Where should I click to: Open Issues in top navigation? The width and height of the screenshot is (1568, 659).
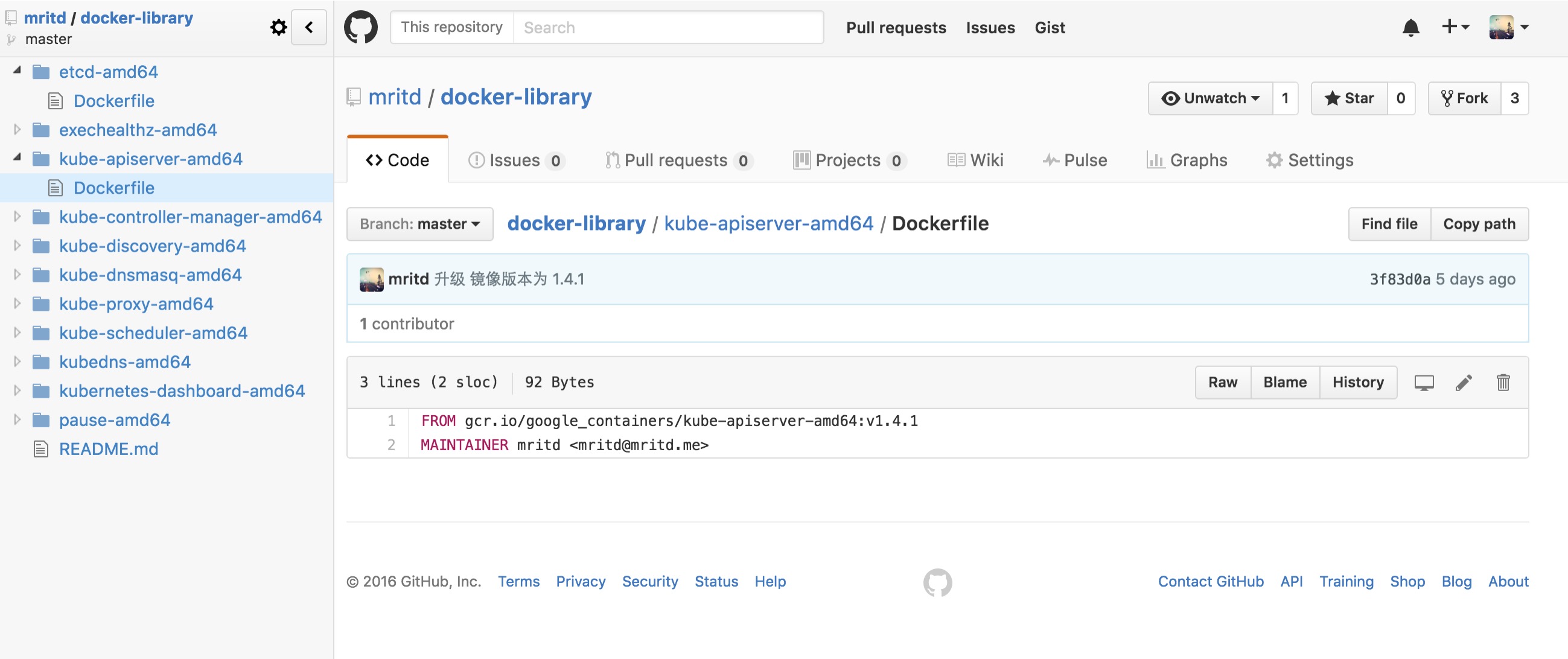990,27
